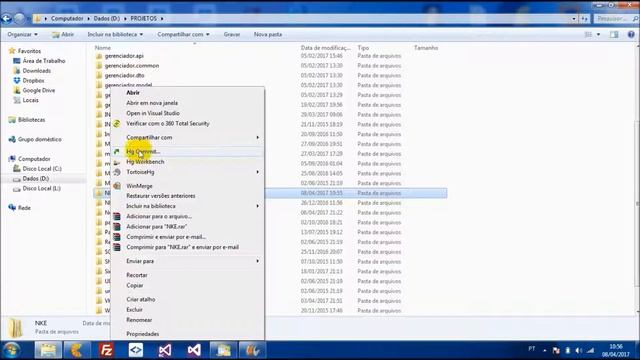
Task: Click the WinMerge icon in menu
Action: [117, 186]
